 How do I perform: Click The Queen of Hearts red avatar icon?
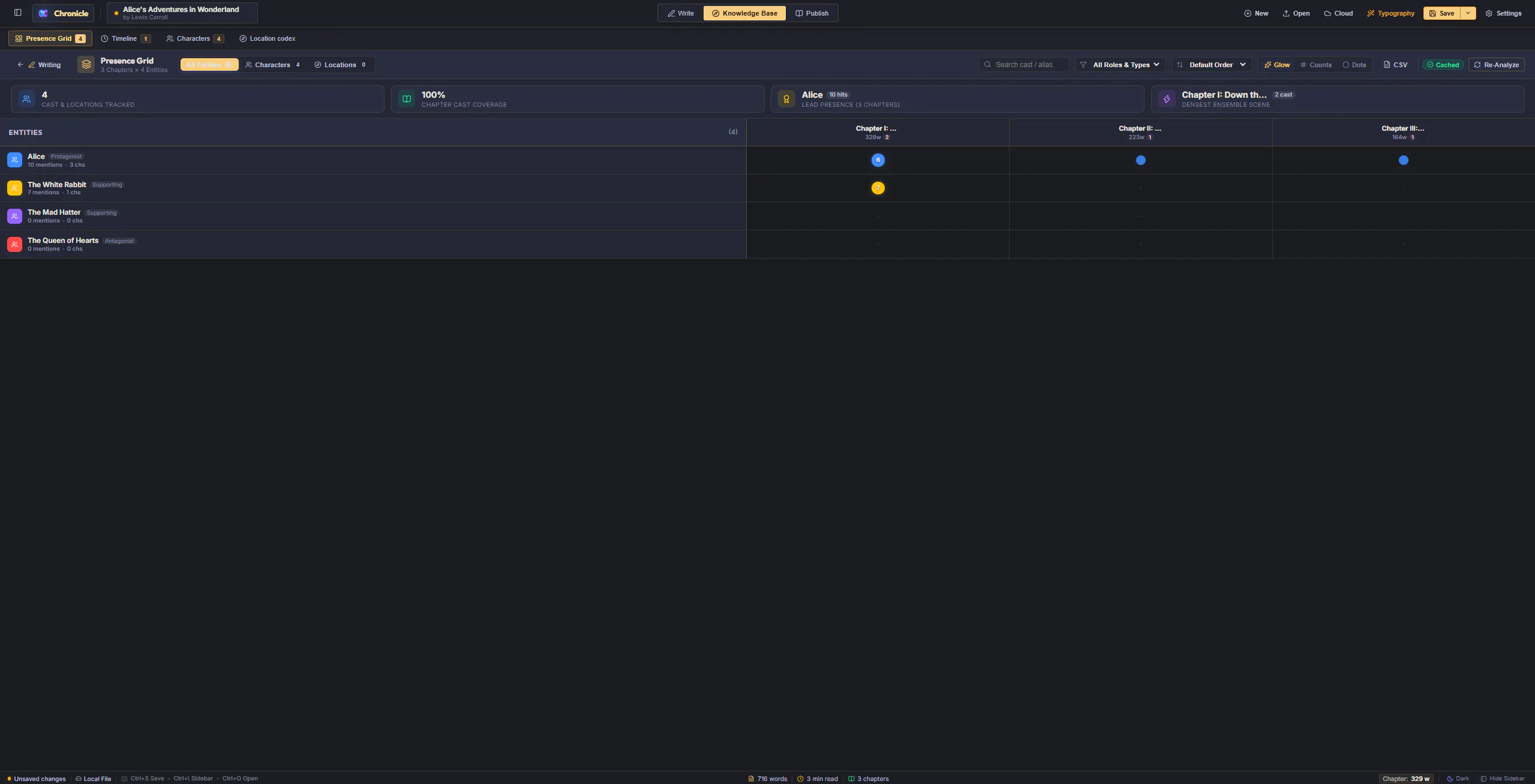14,244
